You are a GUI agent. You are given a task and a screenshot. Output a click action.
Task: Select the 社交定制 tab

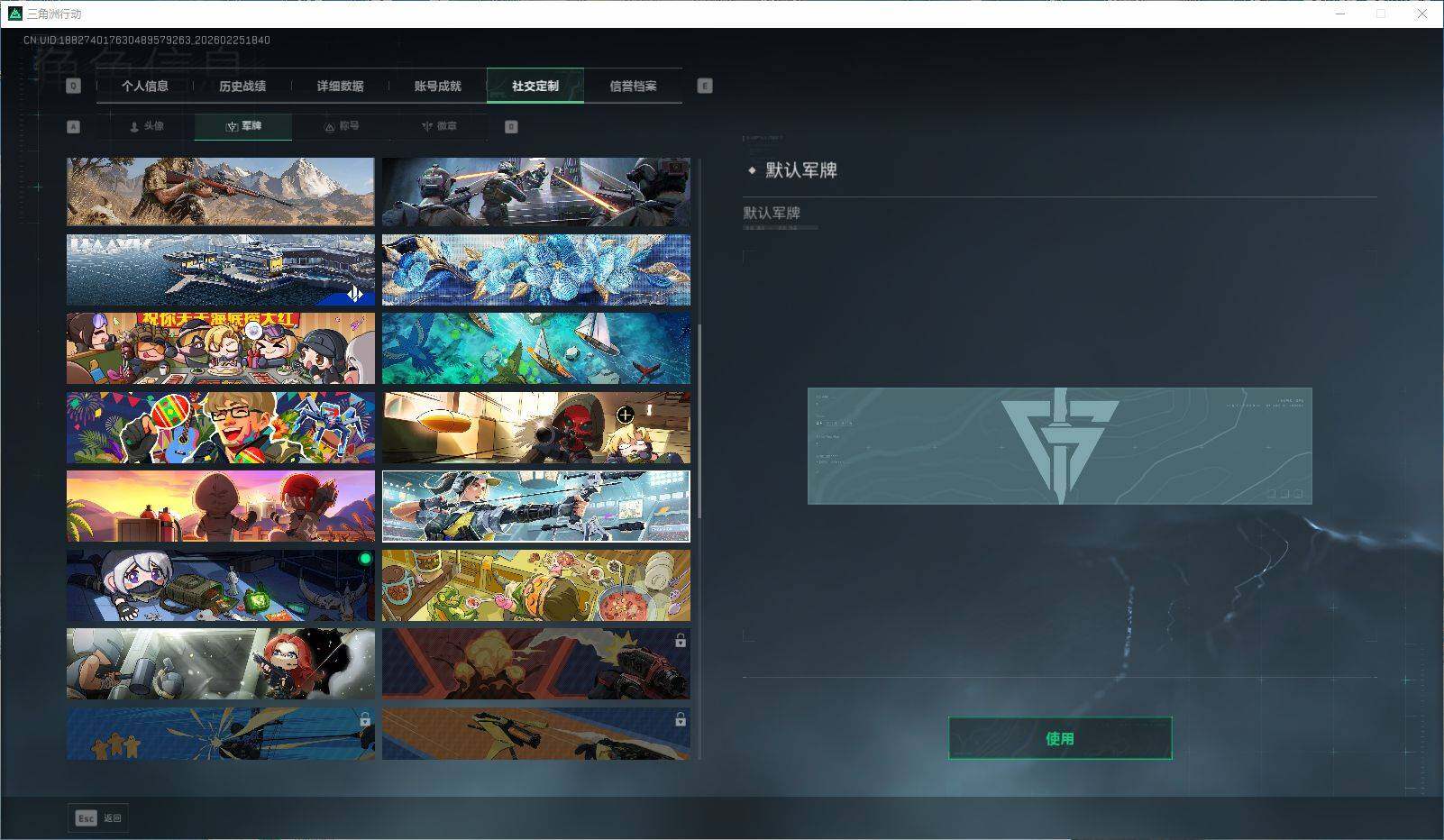click(x=535, y=86)
